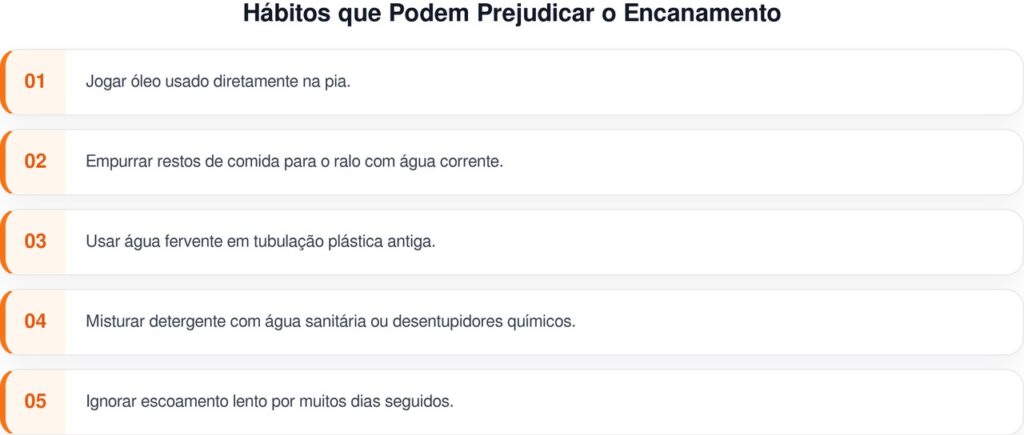Click the orange accent bar of item 05
Viewport: 1024px width, 435px height.
pyautogui.click(x=3, y=401)
